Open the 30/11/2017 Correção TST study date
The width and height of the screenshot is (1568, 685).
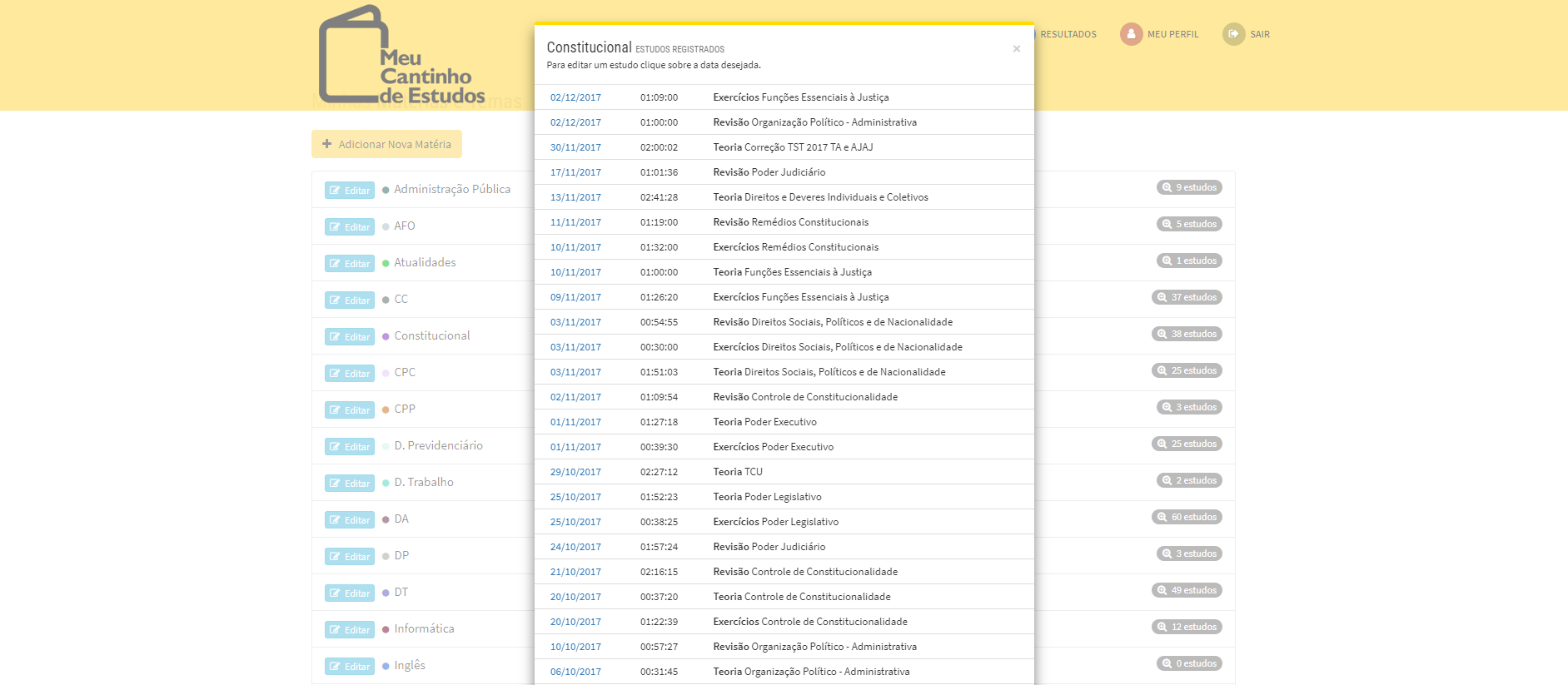coord(575,147)
